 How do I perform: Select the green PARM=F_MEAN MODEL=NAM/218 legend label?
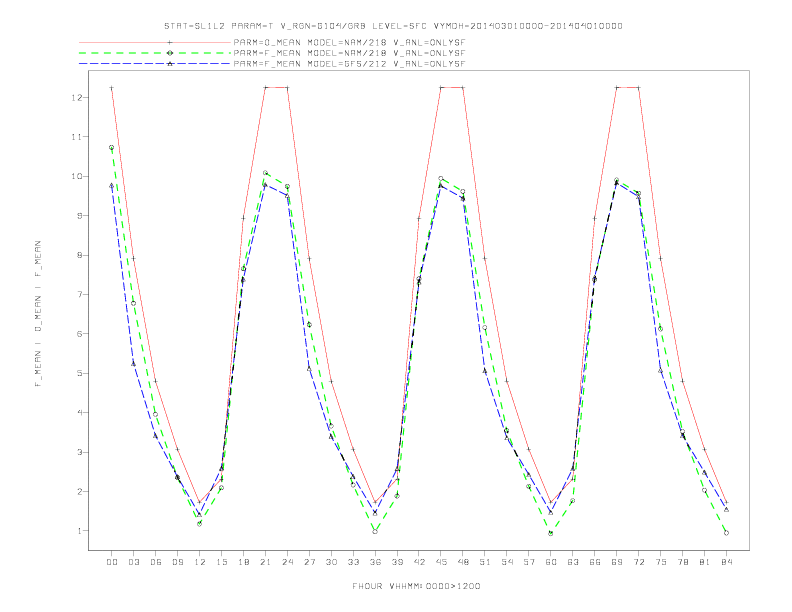349,53
